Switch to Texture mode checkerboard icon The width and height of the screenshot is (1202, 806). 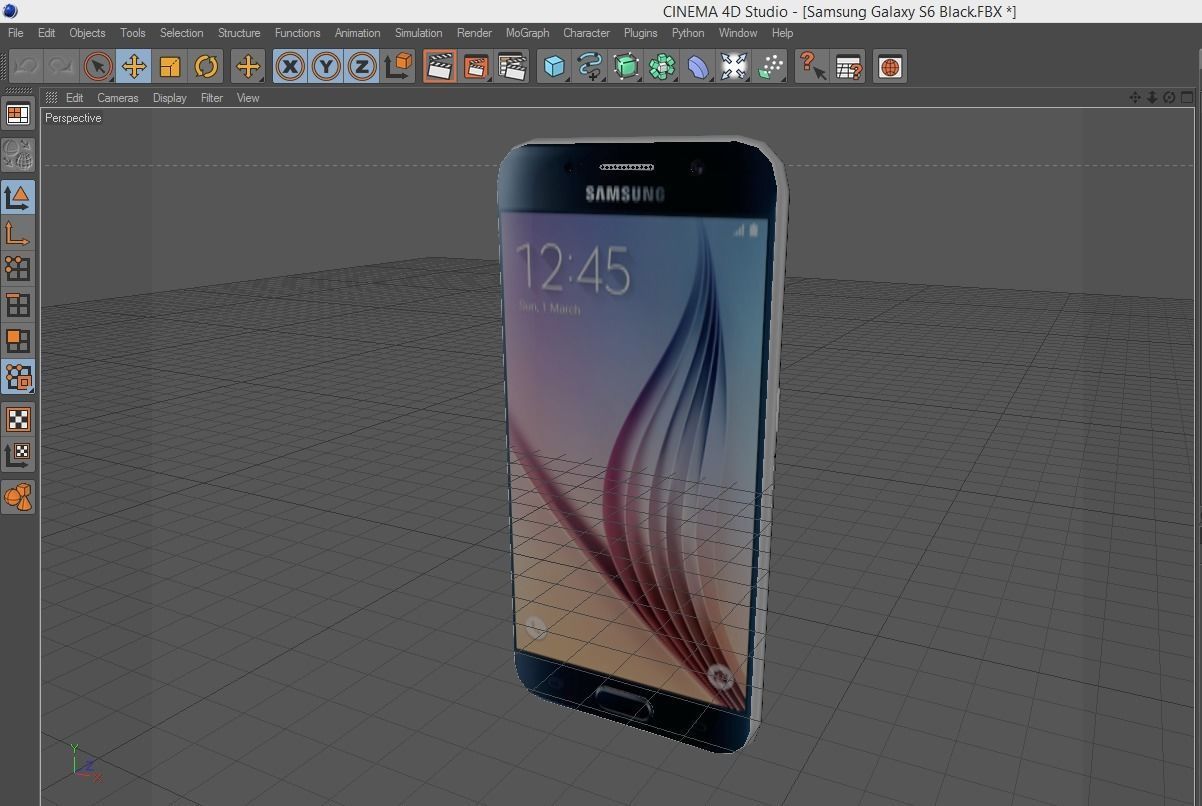point(18,419)
